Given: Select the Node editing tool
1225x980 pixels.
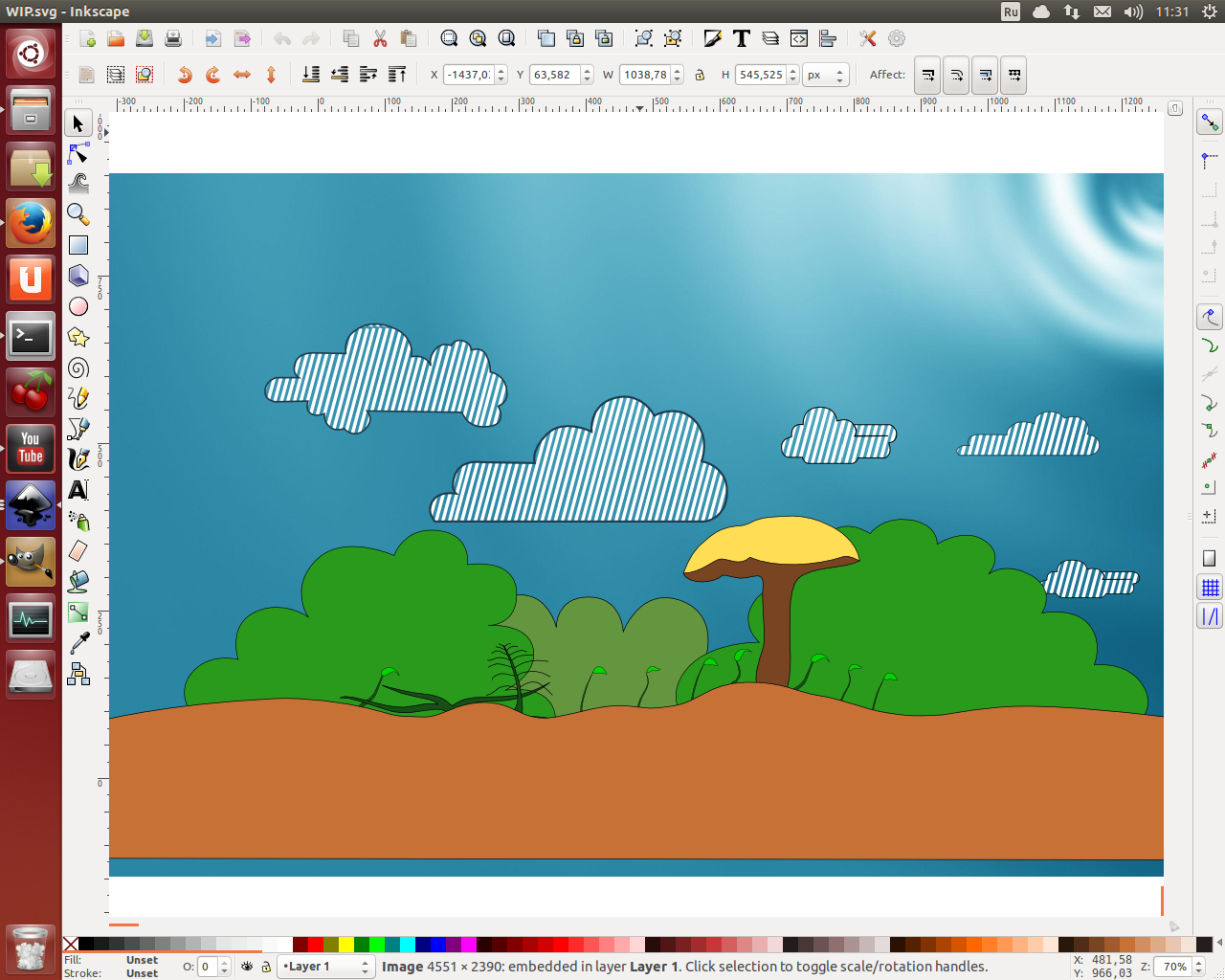Looking at the screenshot, I should tap(78, 154).
